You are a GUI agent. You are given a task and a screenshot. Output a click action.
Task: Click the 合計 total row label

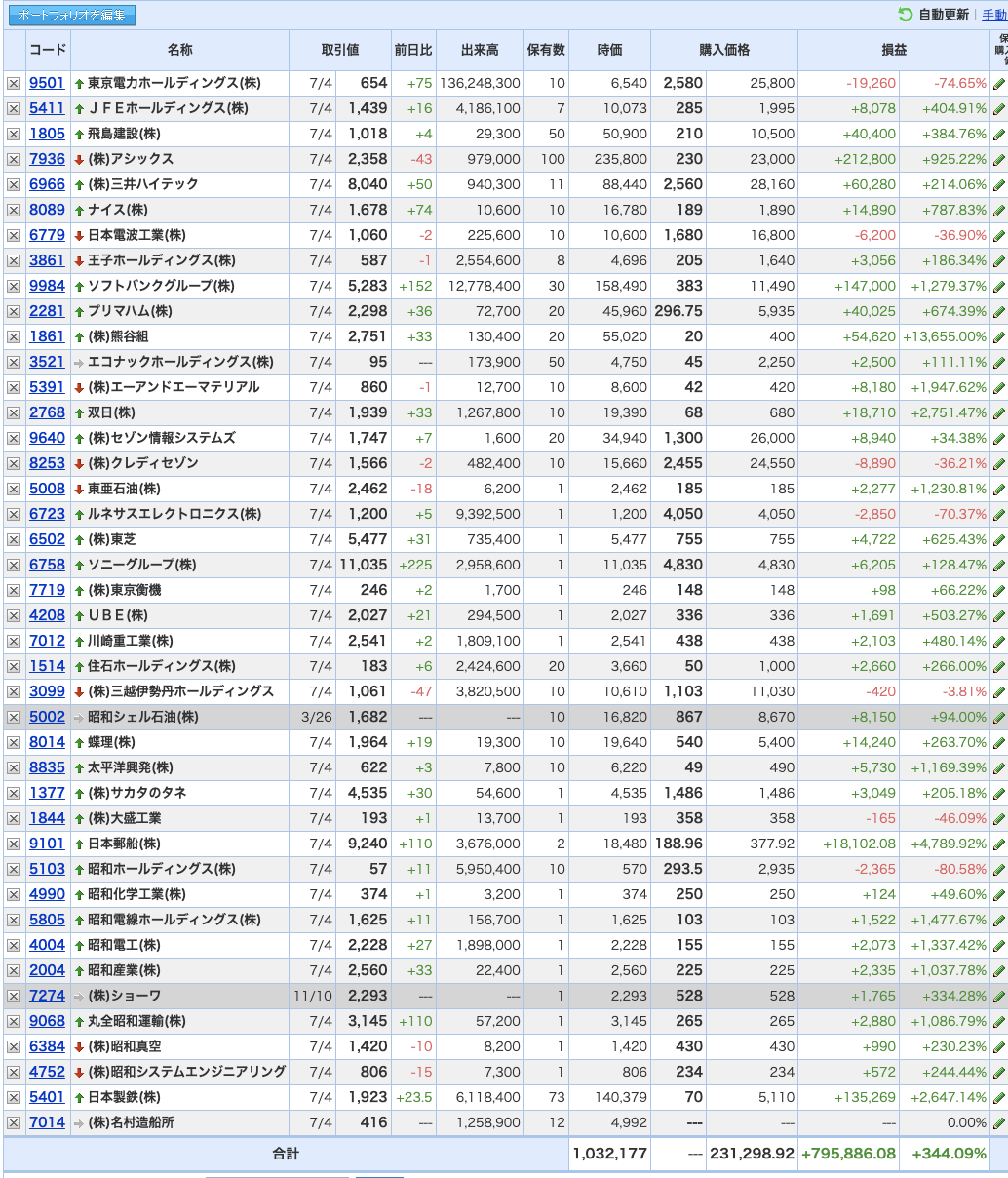[286, 1153]
